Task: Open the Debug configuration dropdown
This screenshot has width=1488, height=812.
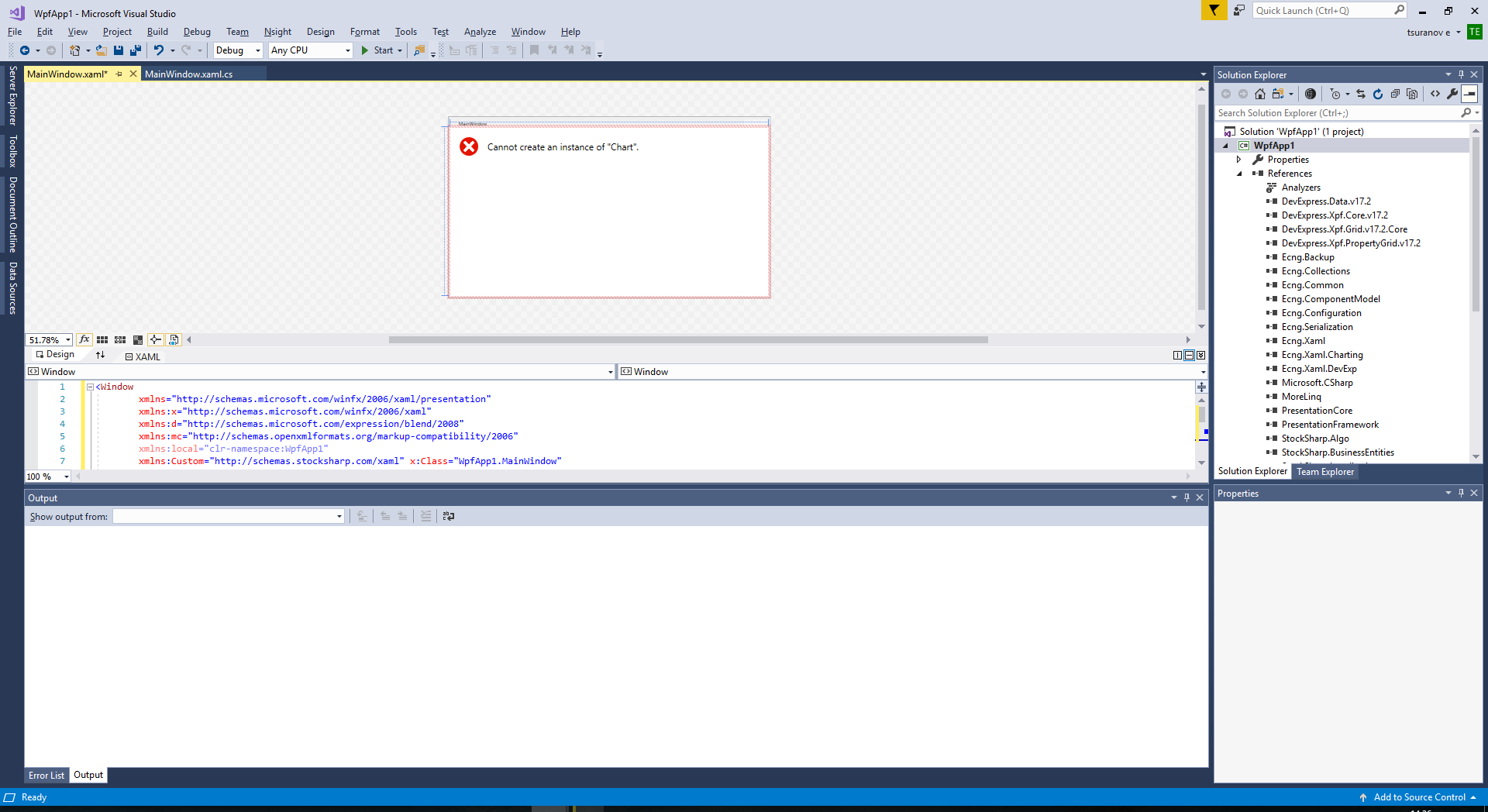Action: 237,50
